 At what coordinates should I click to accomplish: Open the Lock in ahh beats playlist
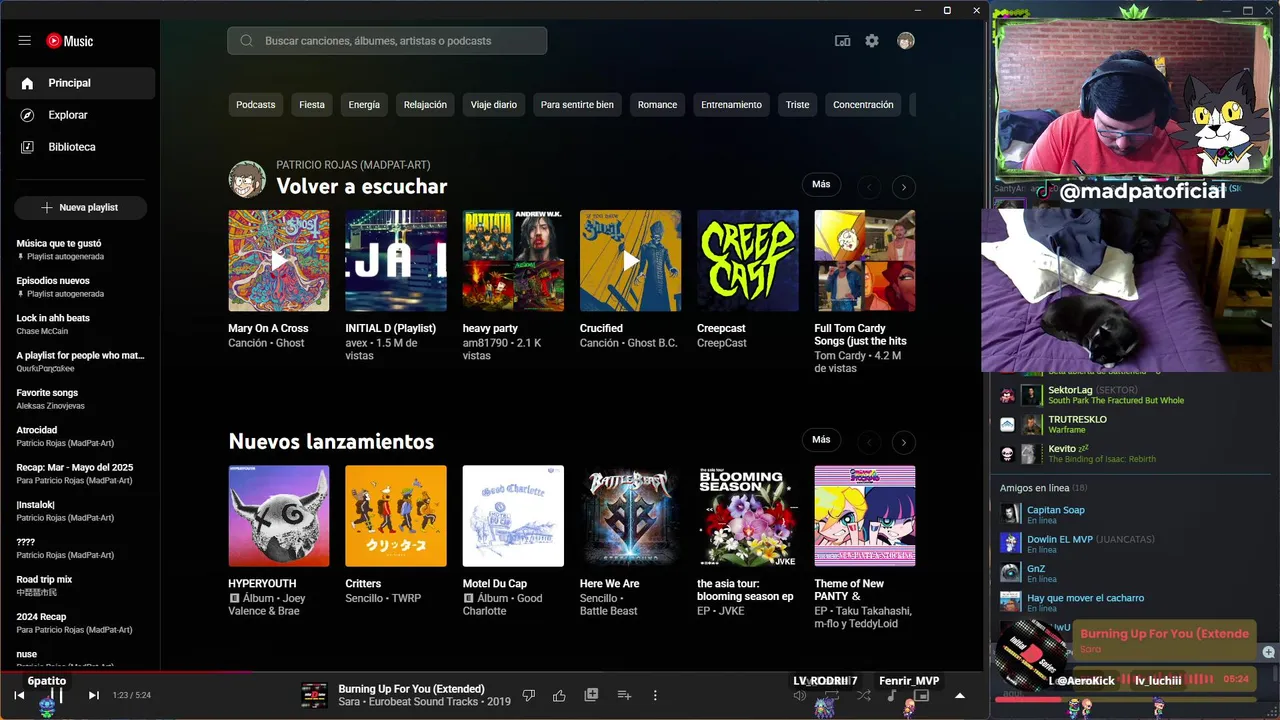[x=80, y=324]
